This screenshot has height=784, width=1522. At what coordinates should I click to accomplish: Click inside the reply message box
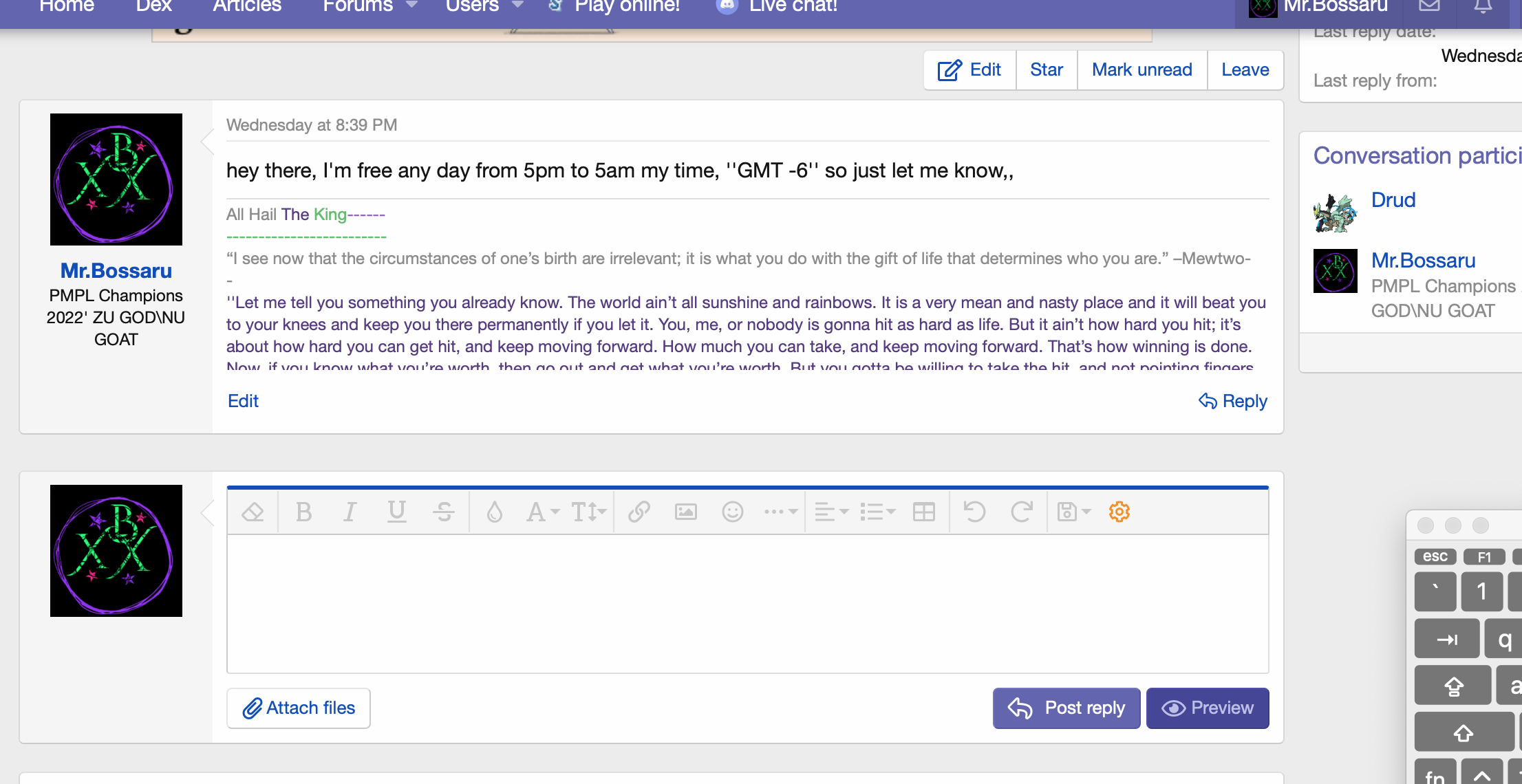(747, 603)
